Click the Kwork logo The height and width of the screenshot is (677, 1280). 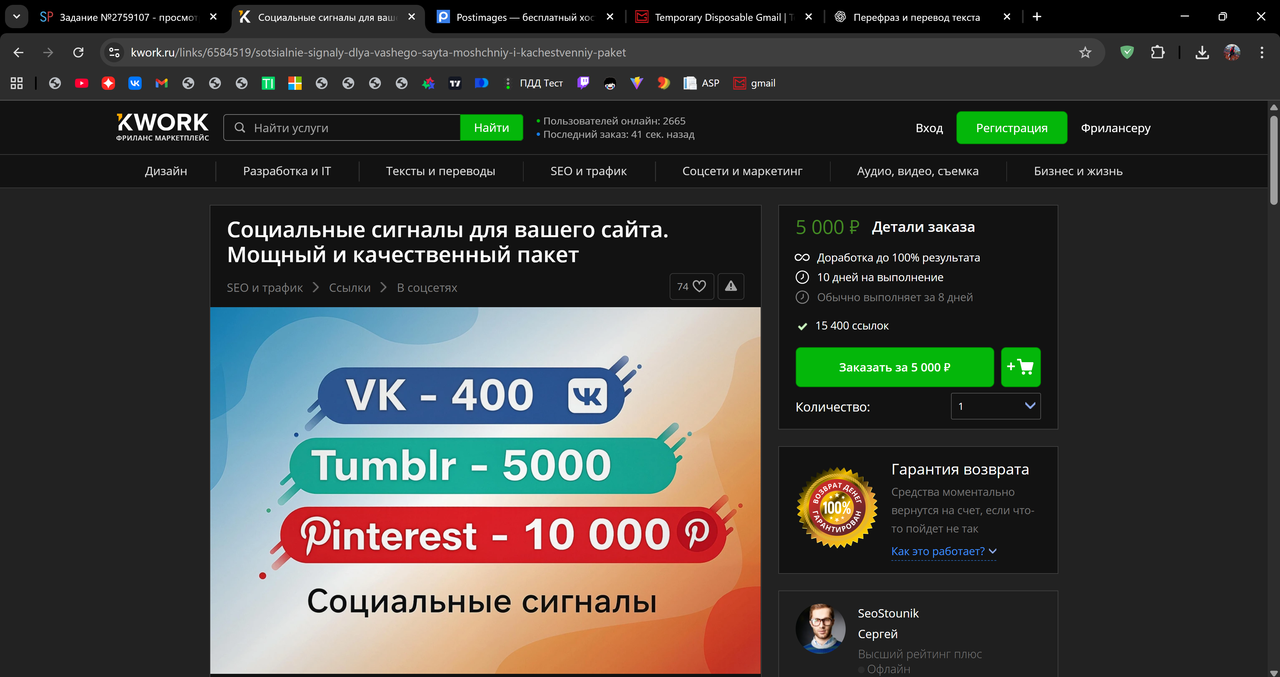tap(163, 127)
